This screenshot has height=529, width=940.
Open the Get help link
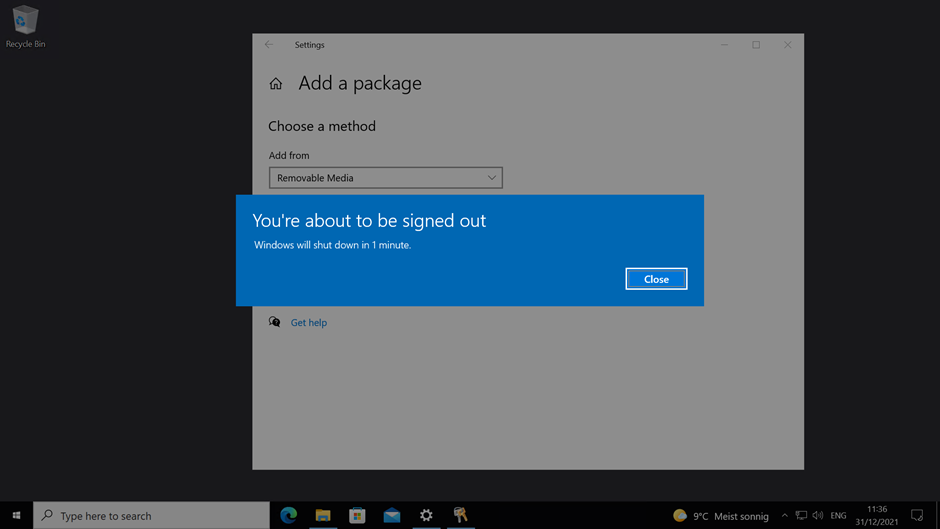click(x=309, y=323)
